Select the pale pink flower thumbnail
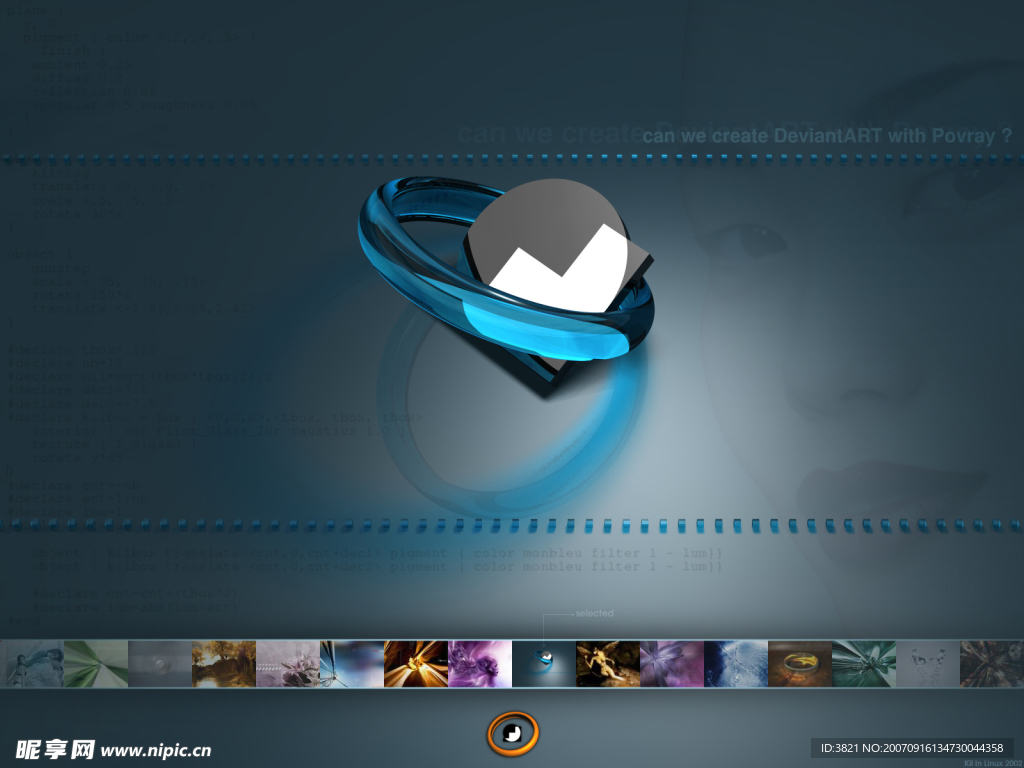The image size is (1024, 768). 288,664
